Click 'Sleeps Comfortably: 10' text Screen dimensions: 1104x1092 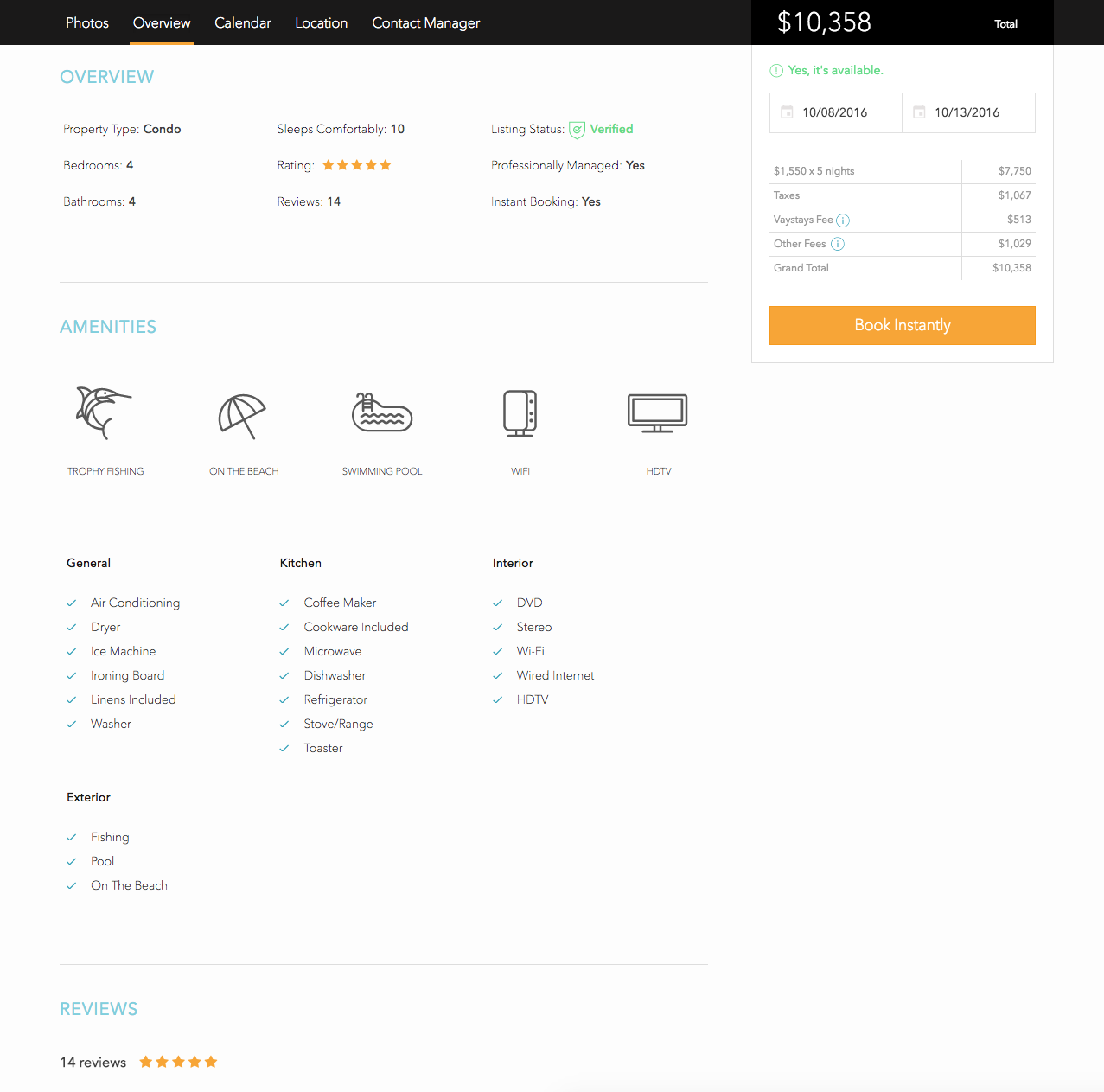coord(341,129)
